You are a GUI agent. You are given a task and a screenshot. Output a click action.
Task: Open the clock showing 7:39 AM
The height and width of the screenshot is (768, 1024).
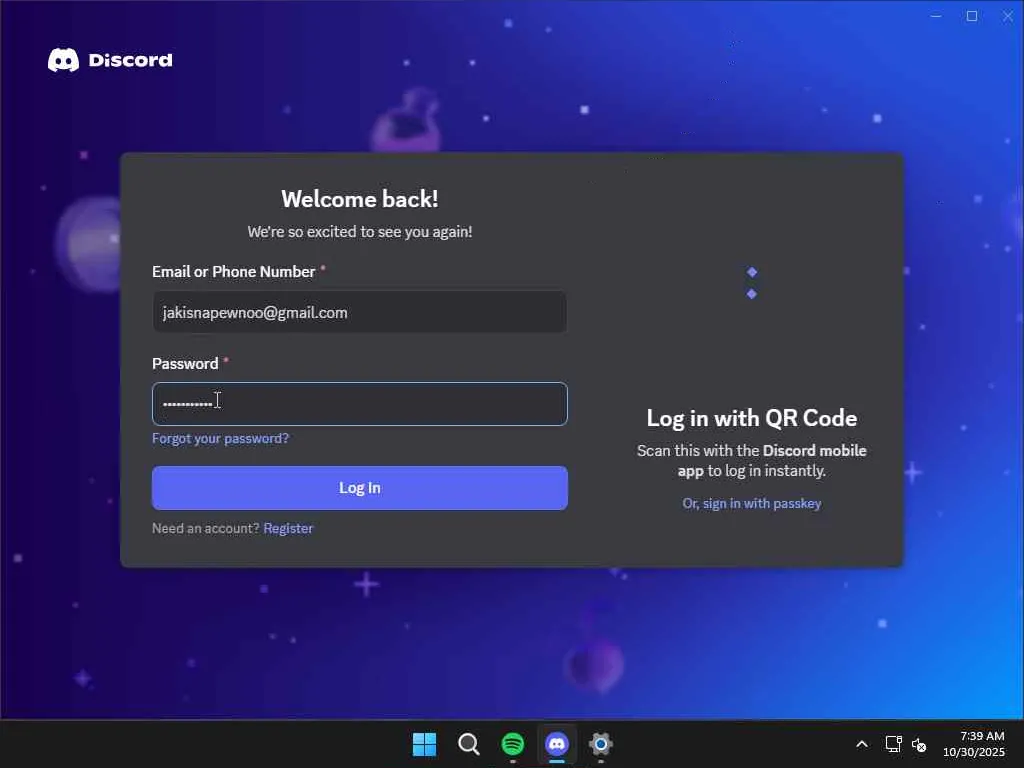click(x=974, y=744)
